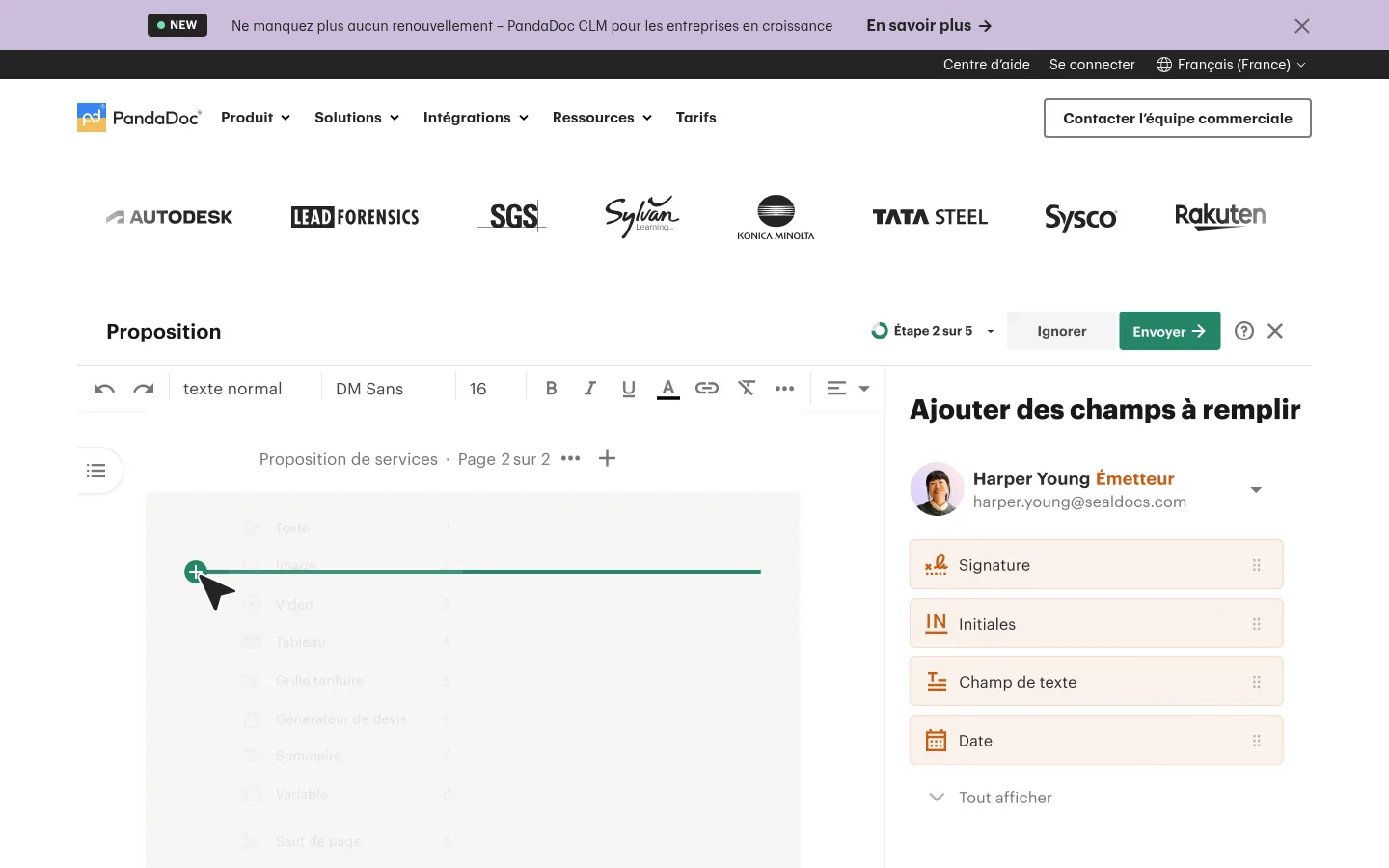Select the Initiales field
Viewport: 1389px width, 868px height.
click(x=1096, y=623)
